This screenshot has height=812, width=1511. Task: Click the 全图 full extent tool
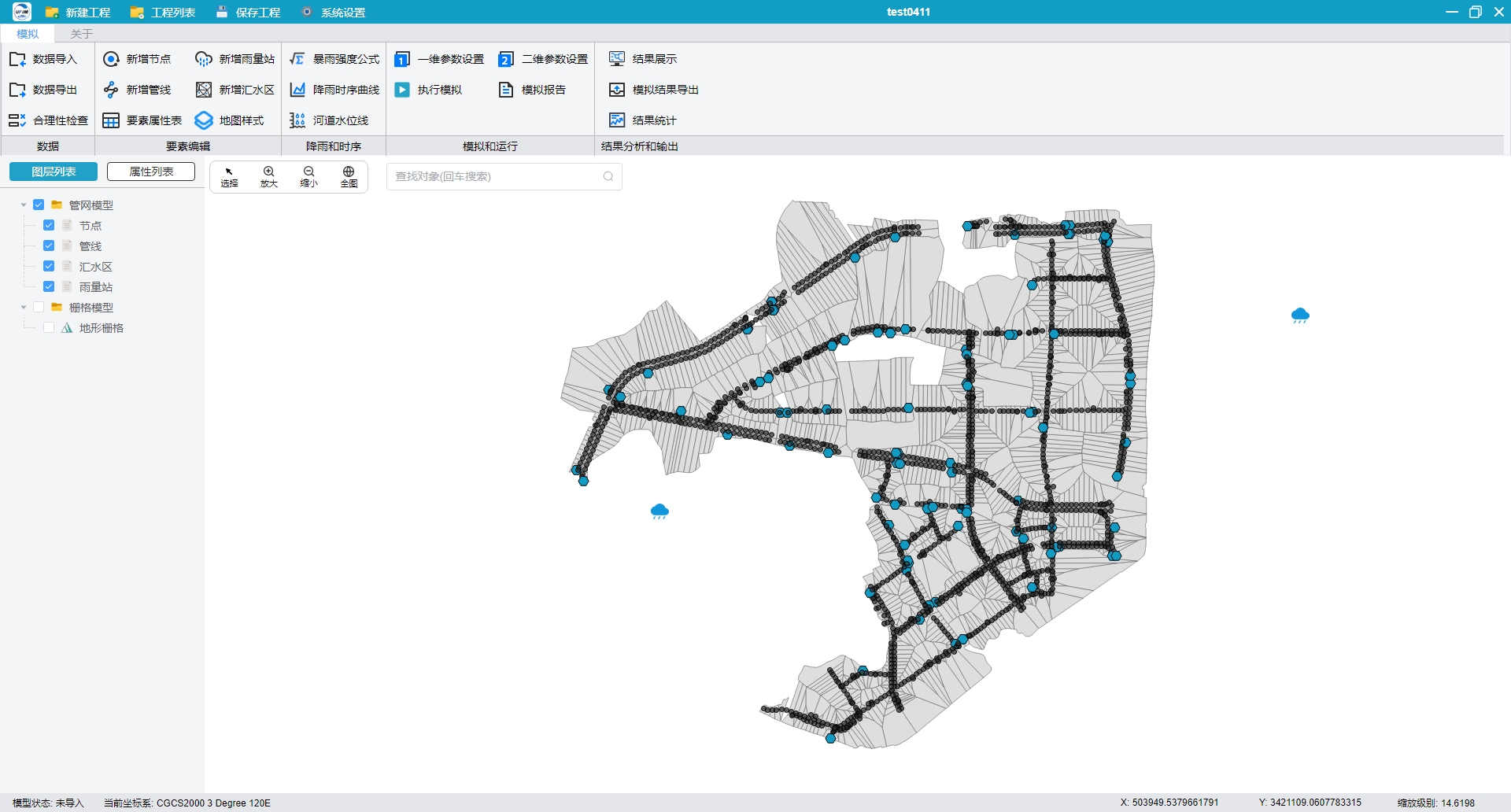(349, 176)
